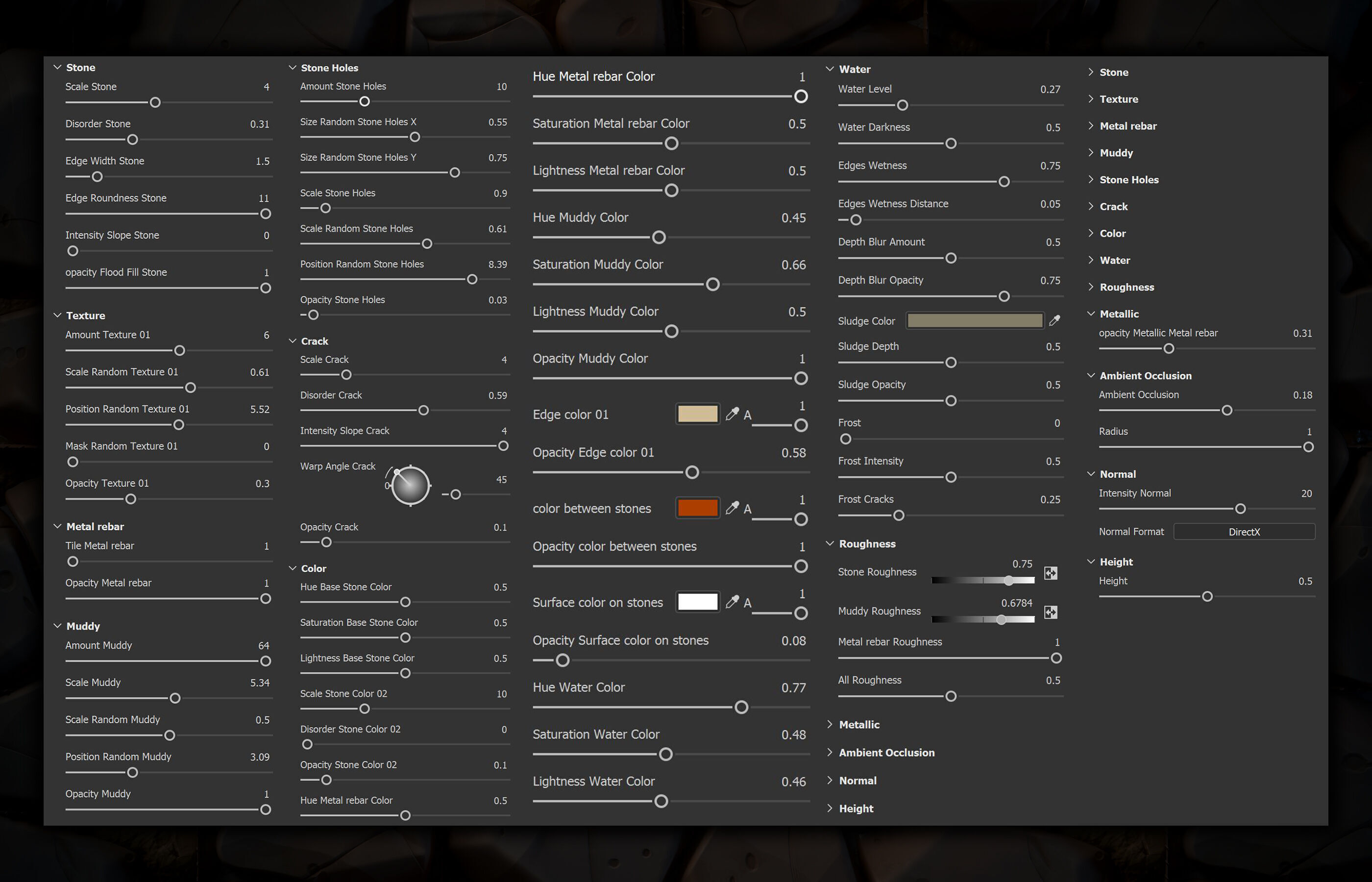Click eyedropper icon next to Sludge Color
This screenshot has height=882, width=1372.
[1054, 321]
